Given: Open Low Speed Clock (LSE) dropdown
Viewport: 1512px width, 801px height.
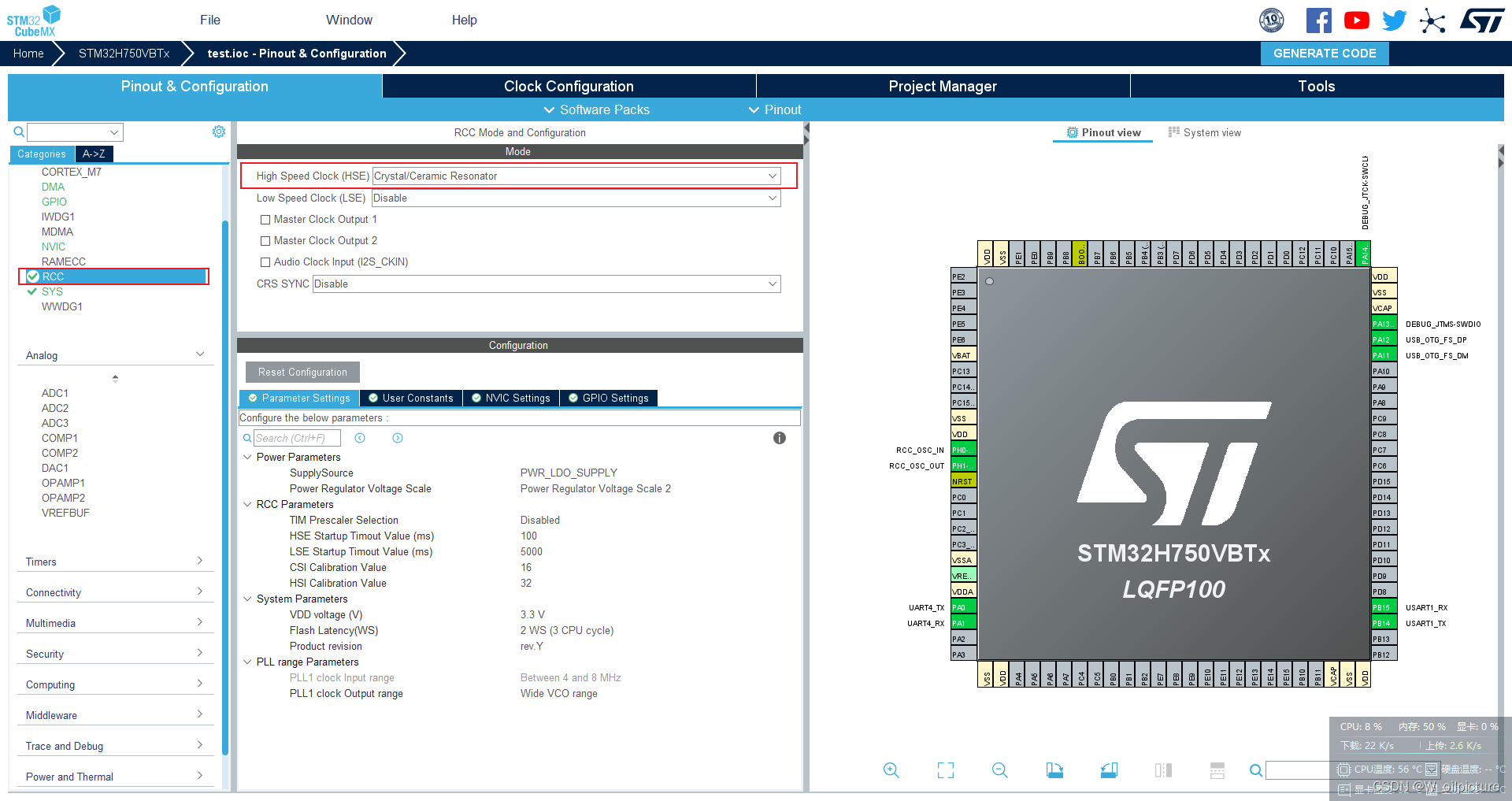Looking at the screenshot, I should tap(576, 198).
